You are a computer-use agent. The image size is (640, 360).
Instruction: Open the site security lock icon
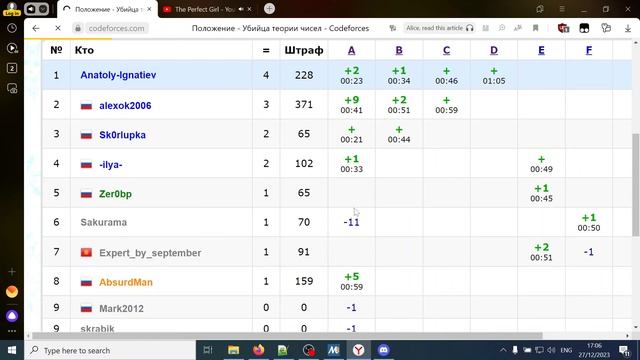click(78, 28)
